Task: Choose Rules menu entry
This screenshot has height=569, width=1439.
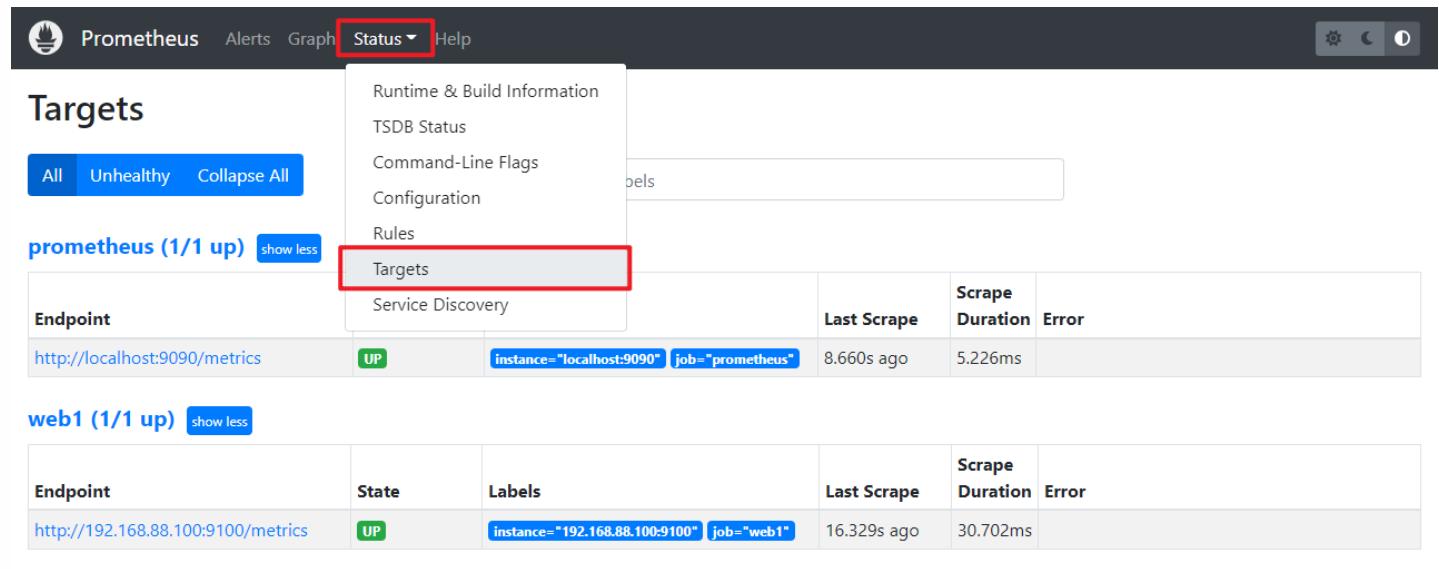Action: [486, 233]
